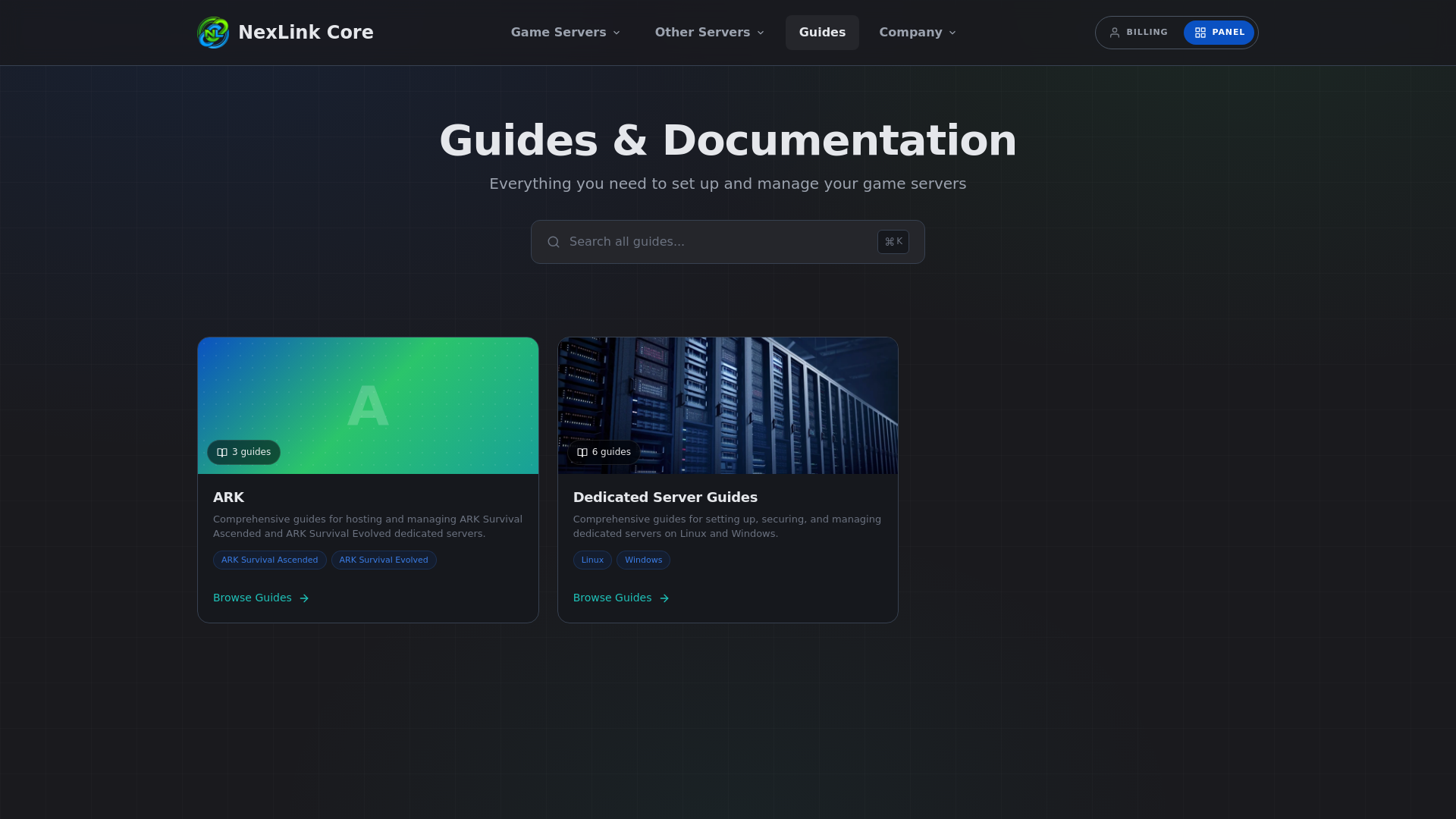The image size is (1456, 819).
Task: Open the NexLink Core home link text
Action: pyautogui.click(x=306, y=33)
